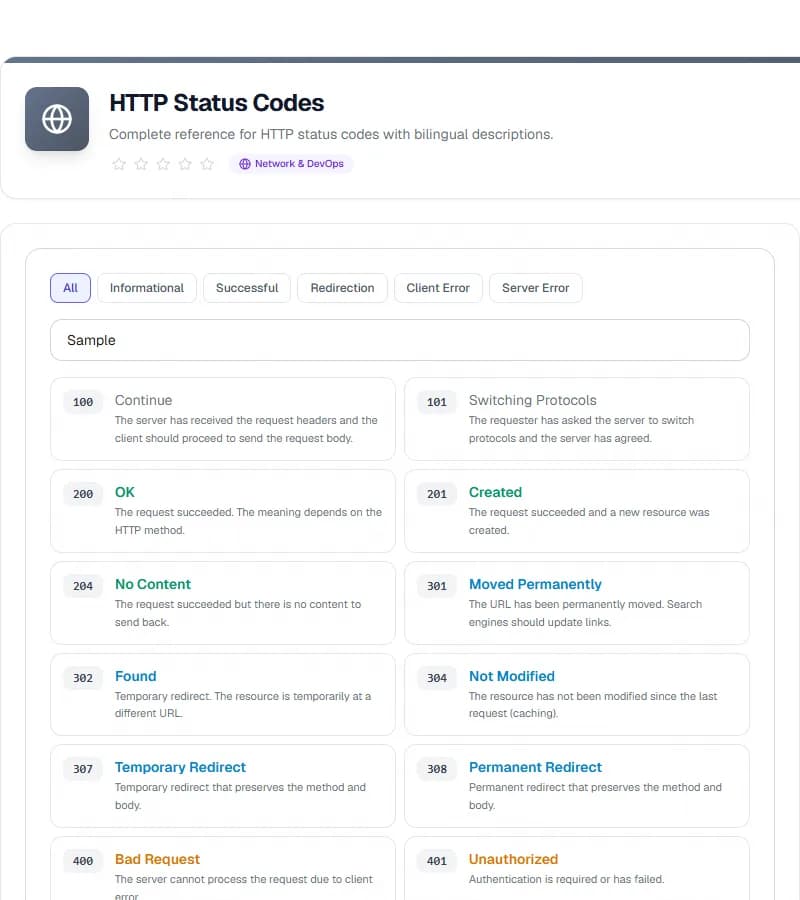
Task: Select the Found status title
Action: pos(135,676)
